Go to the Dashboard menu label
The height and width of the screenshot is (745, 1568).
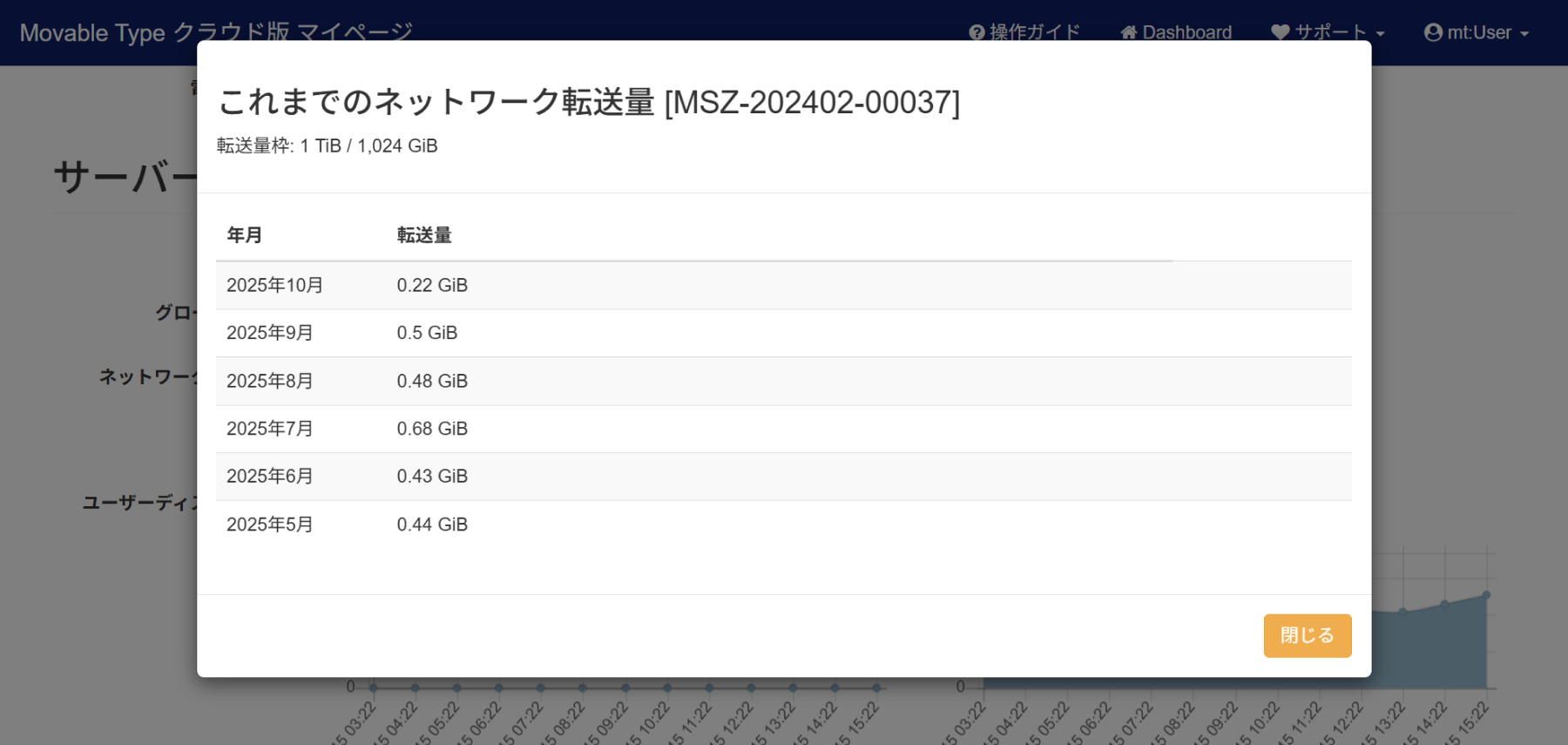[x=1186, y=32]
